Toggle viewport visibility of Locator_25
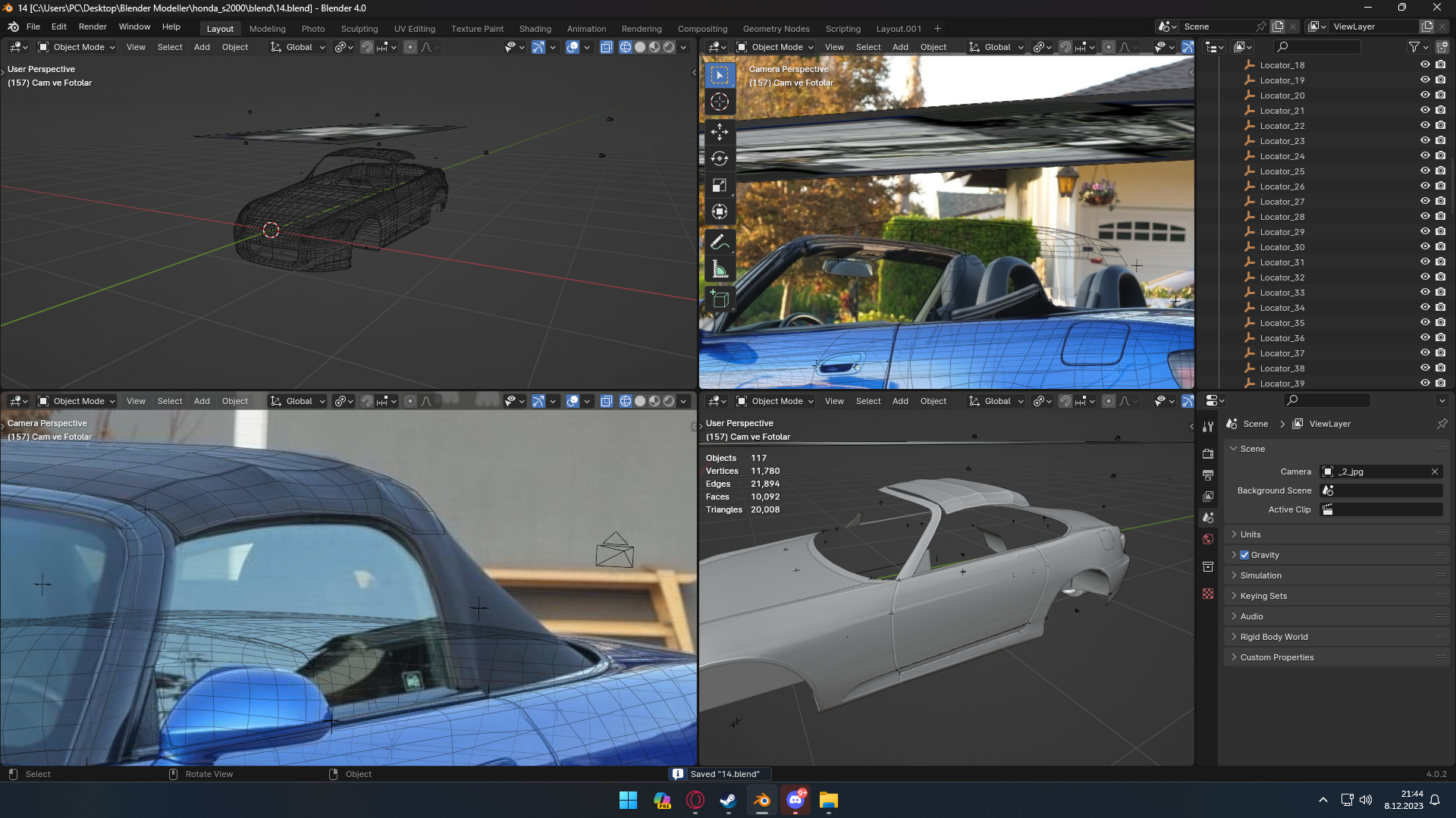Viewport: 1456px width, 818px height. 1425,171
